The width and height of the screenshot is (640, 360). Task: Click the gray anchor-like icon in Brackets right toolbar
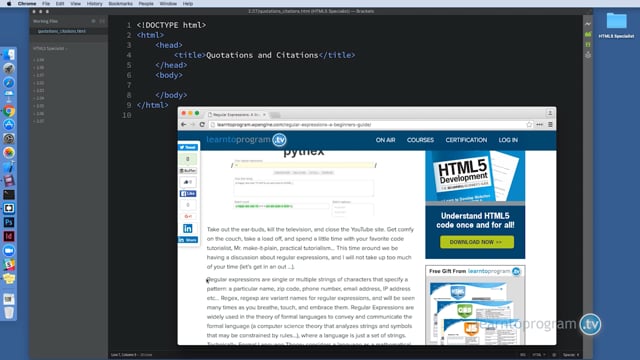588,54
